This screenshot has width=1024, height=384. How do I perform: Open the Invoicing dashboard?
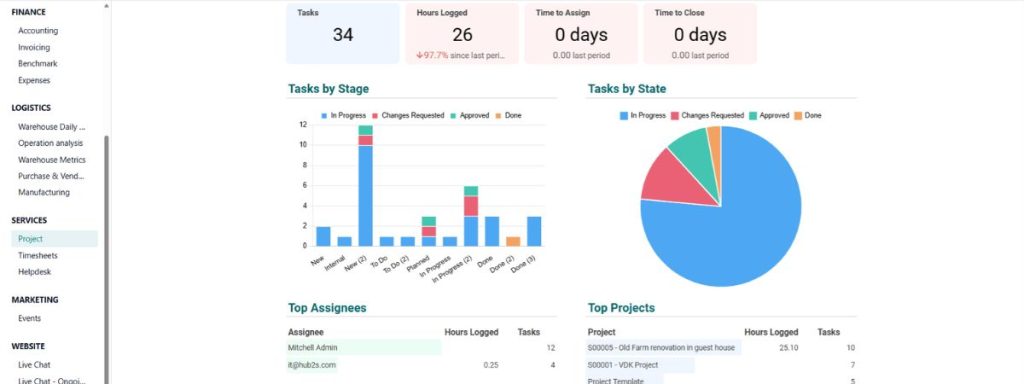34,47
